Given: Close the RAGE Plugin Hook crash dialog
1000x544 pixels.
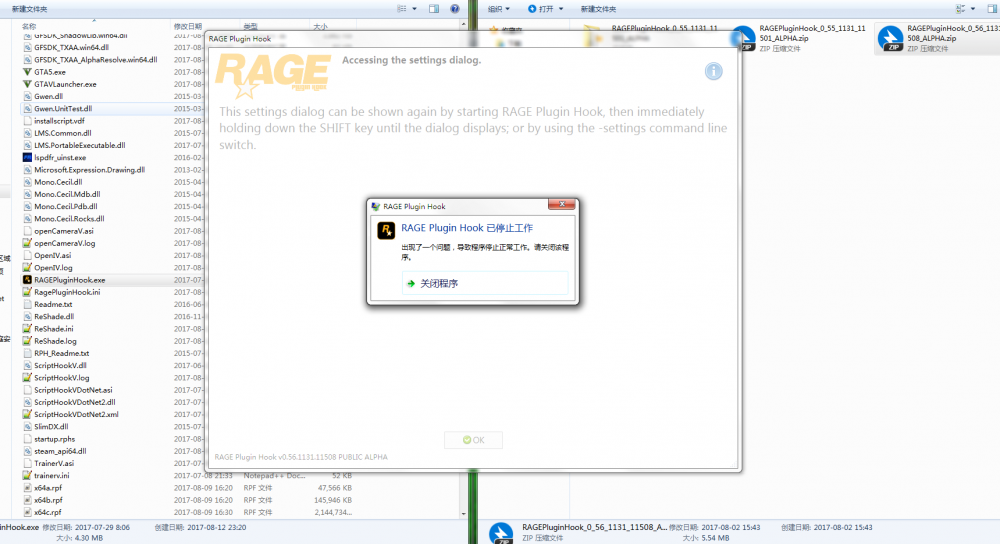Looking at the screenshot, I should pyautogui.click(x=562, y=204).
